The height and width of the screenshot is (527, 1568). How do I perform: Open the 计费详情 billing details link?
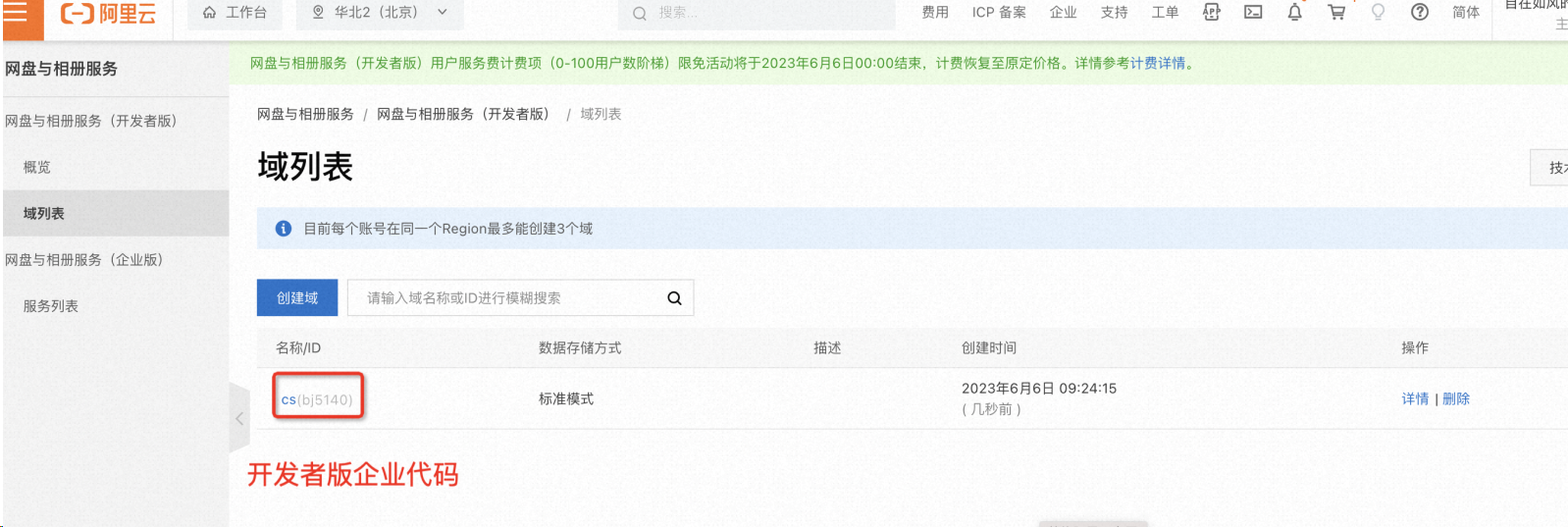click(x=1158, y=63)
